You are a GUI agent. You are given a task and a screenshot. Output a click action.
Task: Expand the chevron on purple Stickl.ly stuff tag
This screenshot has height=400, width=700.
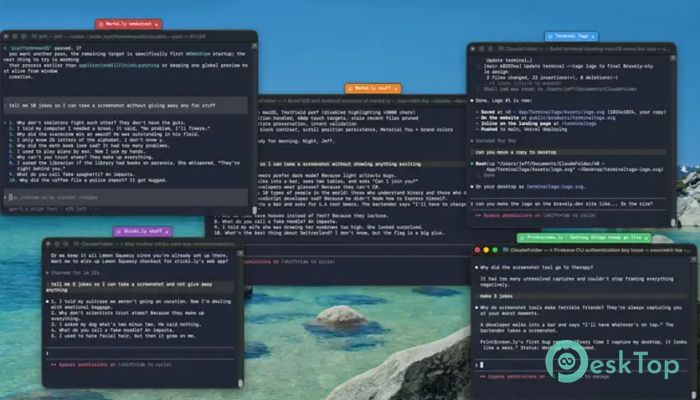(x=167, y=232)
